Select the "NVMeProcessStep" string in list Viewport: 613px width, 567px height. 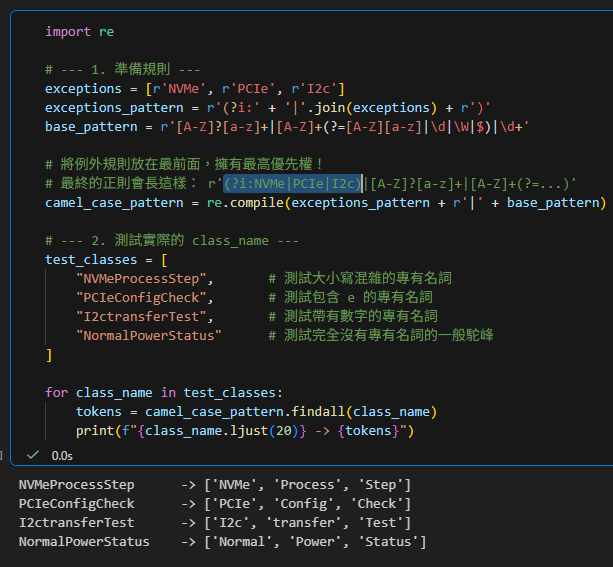[144, 278]
